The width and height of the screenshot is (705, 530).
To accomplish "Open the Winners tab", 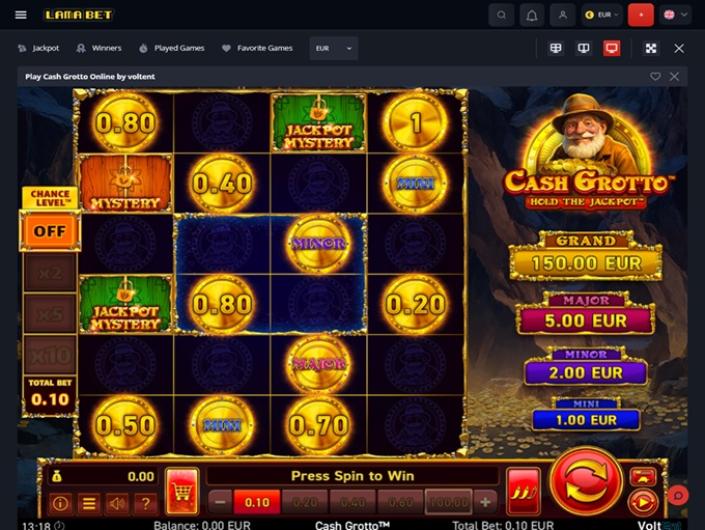I will 99,48.
